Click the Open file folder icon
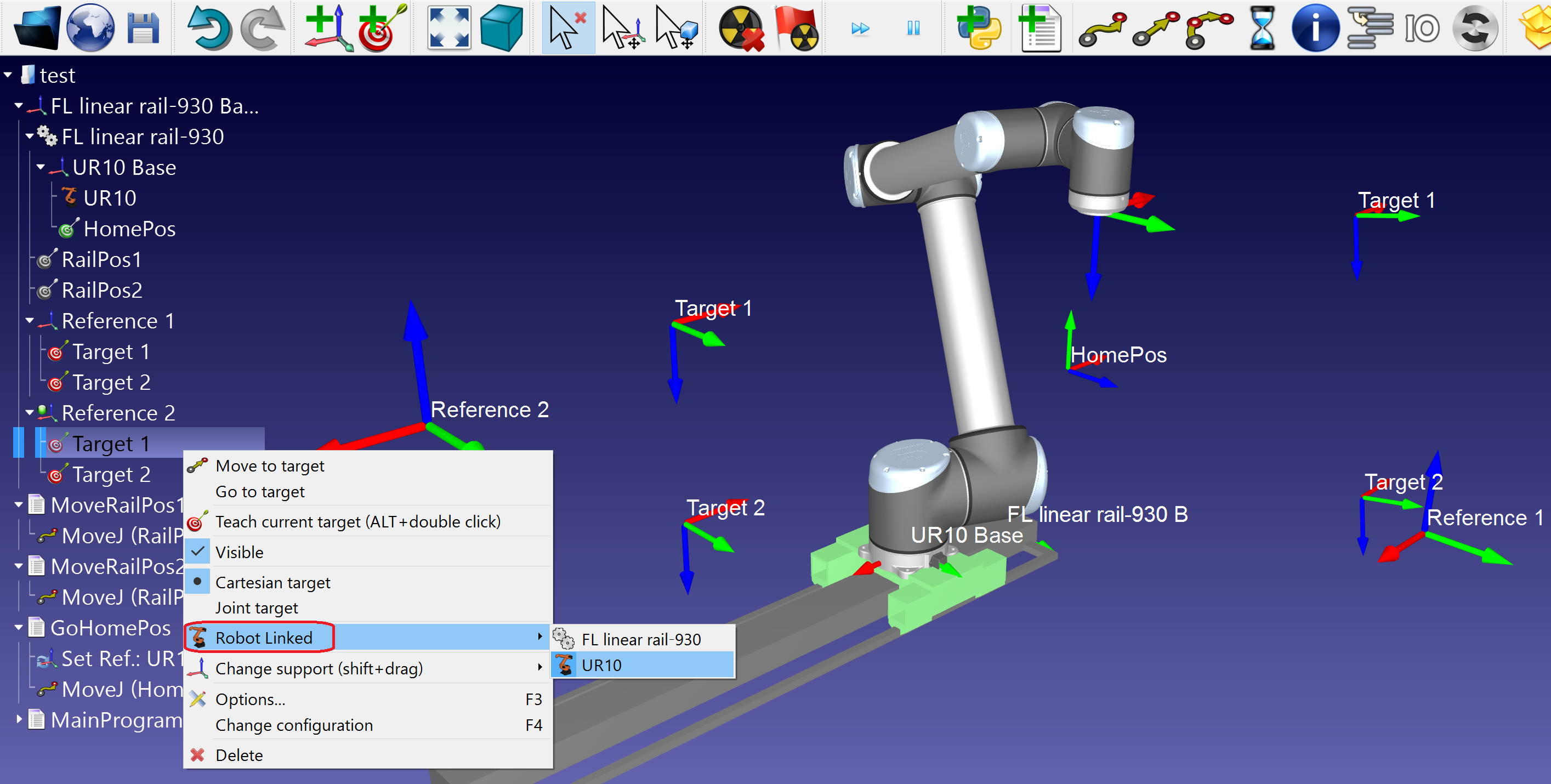This screenshot has width=1551, height=784. pos(36,28)
